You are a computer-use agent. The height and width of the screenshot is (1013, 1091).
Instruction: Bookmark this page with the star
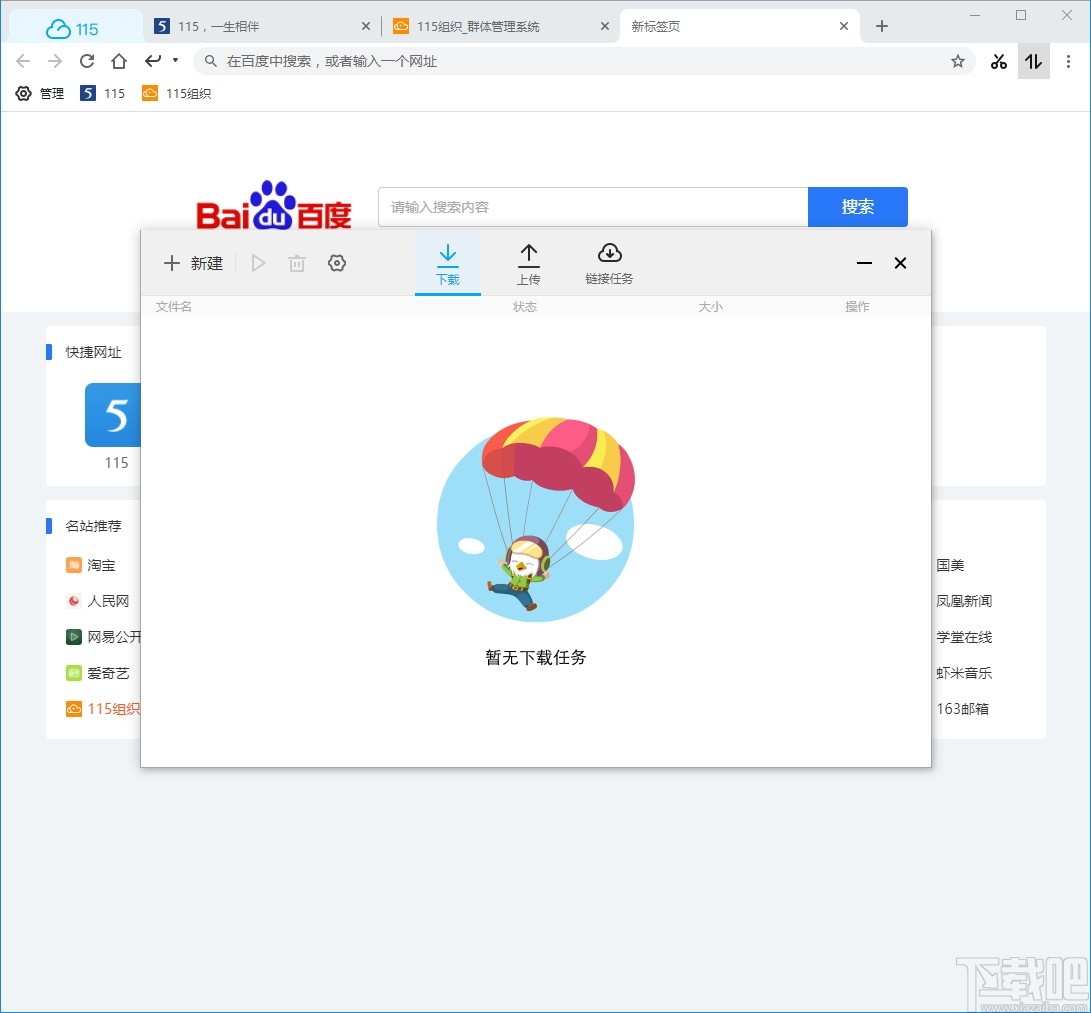point(958,61)
